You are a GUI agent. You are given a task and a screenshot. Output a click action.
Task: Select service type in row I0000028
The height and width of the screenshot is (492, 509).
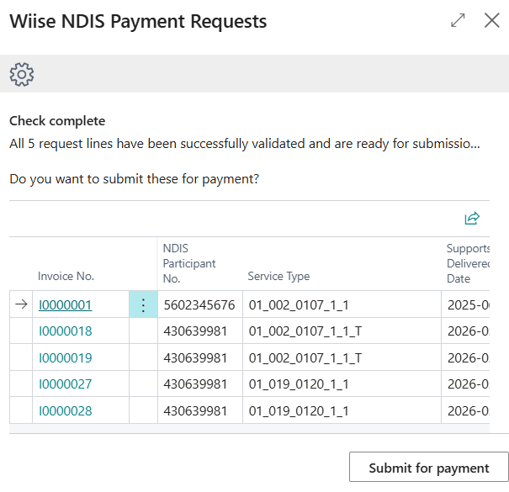pyautogui.click(x=342, y=410)
